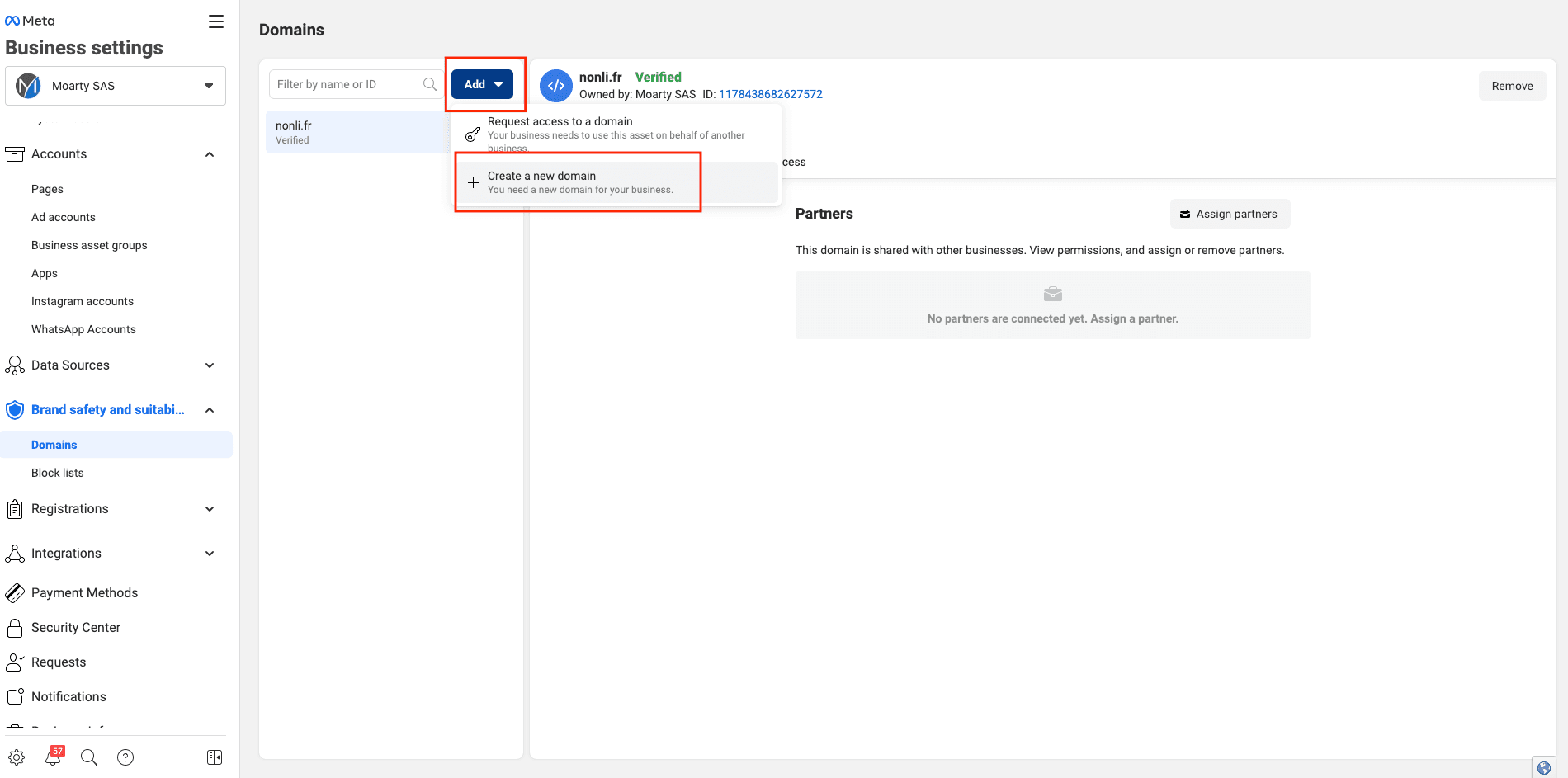Click the search magnifier in sidebar footer
This screenshot has width=1568, height=778.
89,757
